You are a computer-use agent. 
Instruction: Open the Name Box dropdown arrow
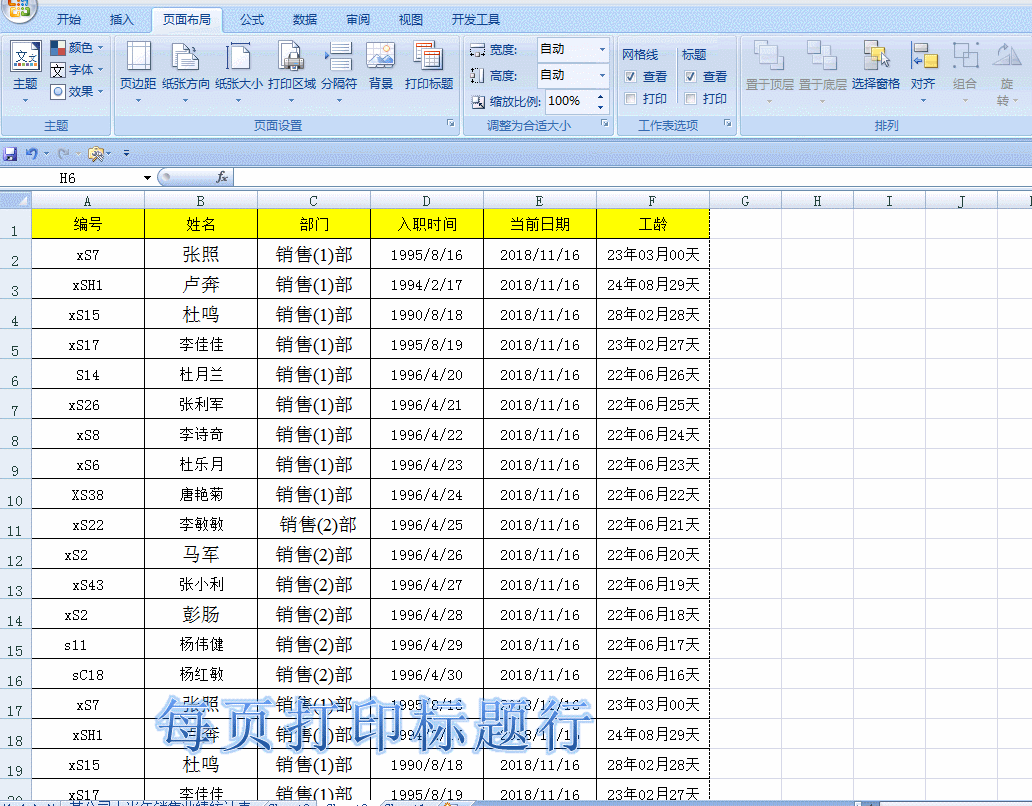click(147, 178)
